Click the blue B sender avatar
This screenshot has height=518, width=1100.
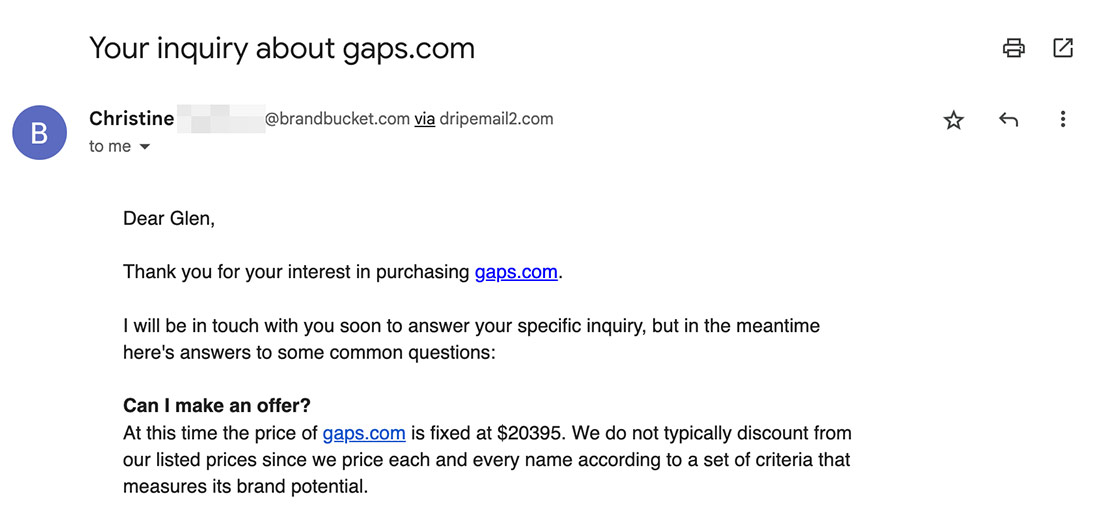(40, 133)
